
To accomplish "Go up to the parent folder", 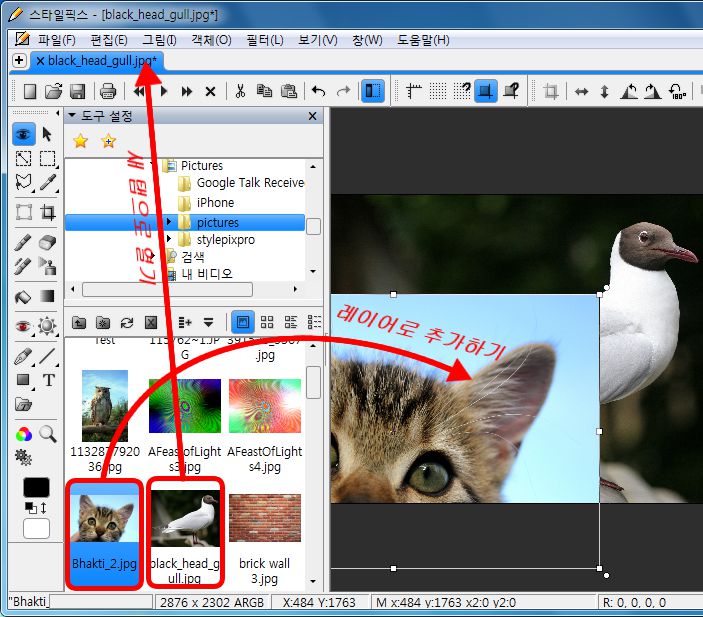I will coord(79,322).
